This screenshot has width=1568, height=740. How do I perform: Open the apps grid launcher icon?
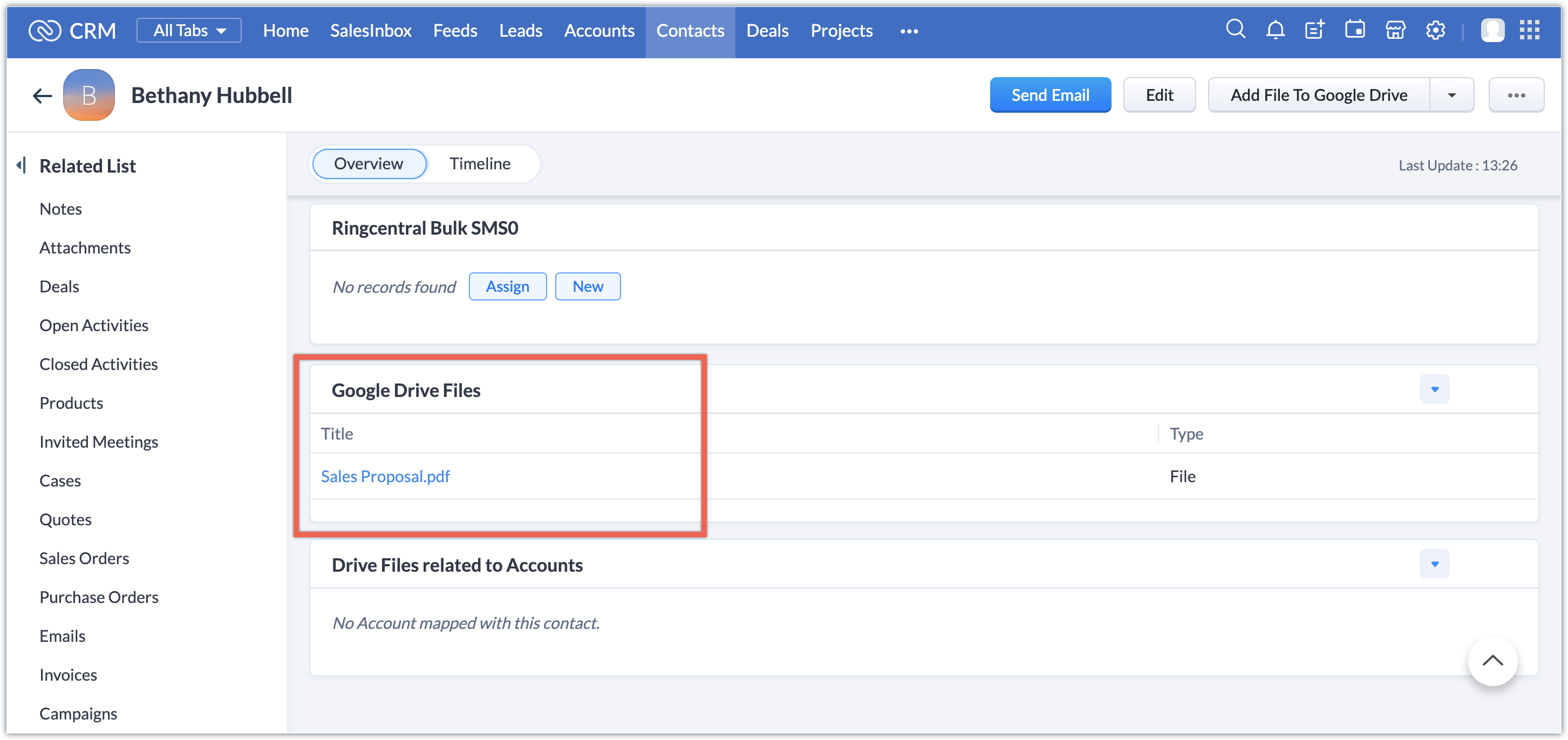tap(1530, 29)
